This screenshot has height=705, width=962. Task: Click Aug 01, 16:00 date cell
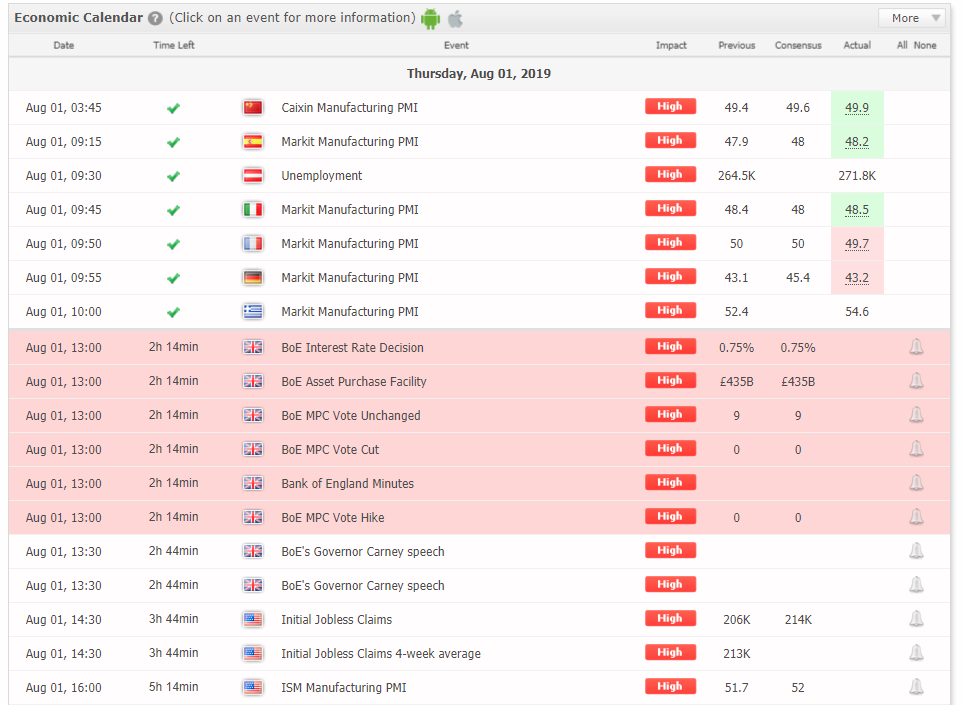tap(64, 688)
